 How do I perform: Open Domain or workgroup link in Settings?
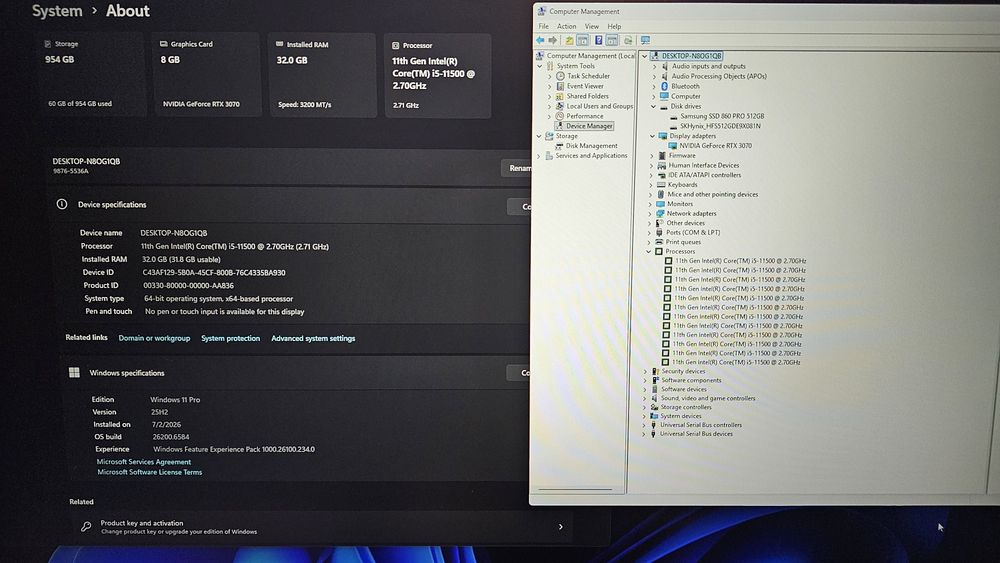(154, 338)
